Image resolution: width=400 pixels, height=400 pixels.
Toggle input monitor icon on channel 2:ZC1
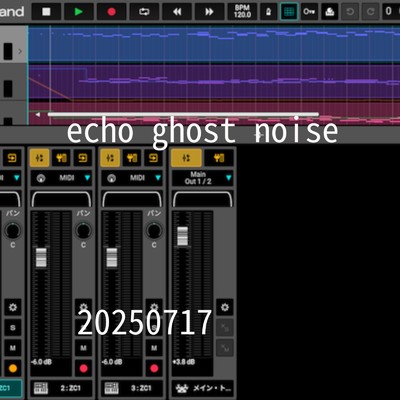point(41,178)
